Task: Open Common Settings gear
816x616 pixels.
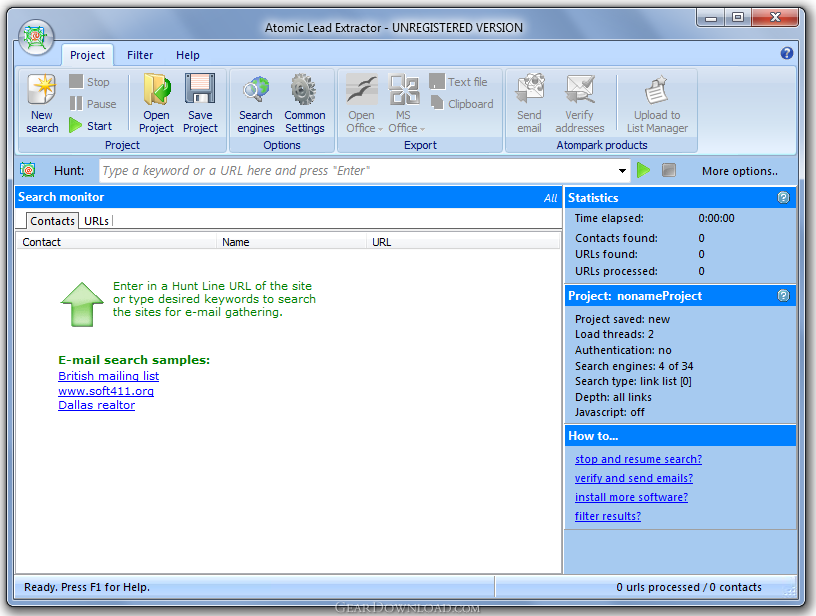Action: 305,104
